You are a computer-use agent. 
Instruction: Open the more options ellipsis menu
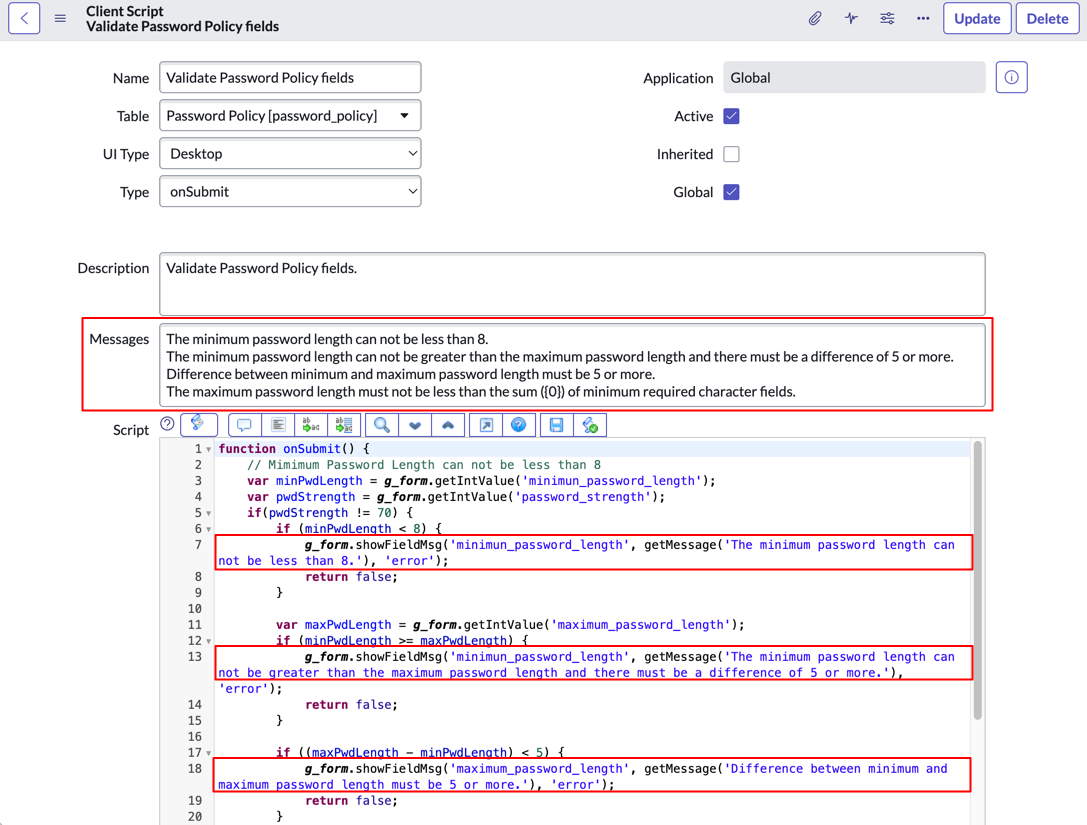923,19
